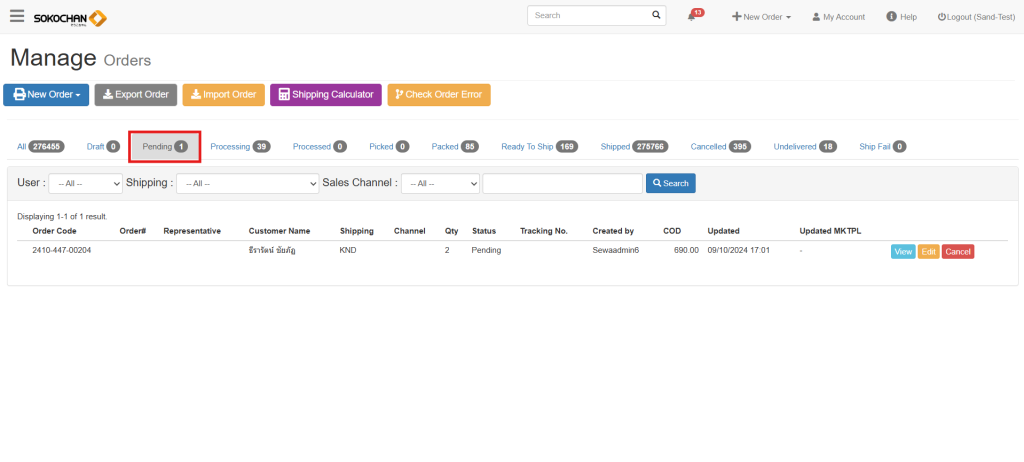Select the Ready To Ship tab
The height and width of the screenshot is (462, 1024).
(540, 147)
